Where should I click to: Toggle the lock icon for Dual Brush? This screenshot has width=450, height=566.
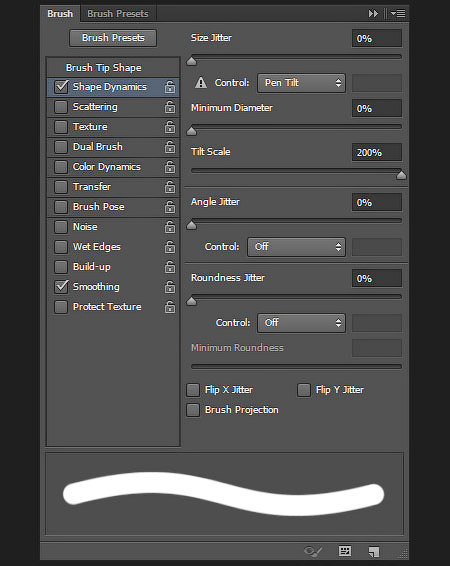click(170, 147)
